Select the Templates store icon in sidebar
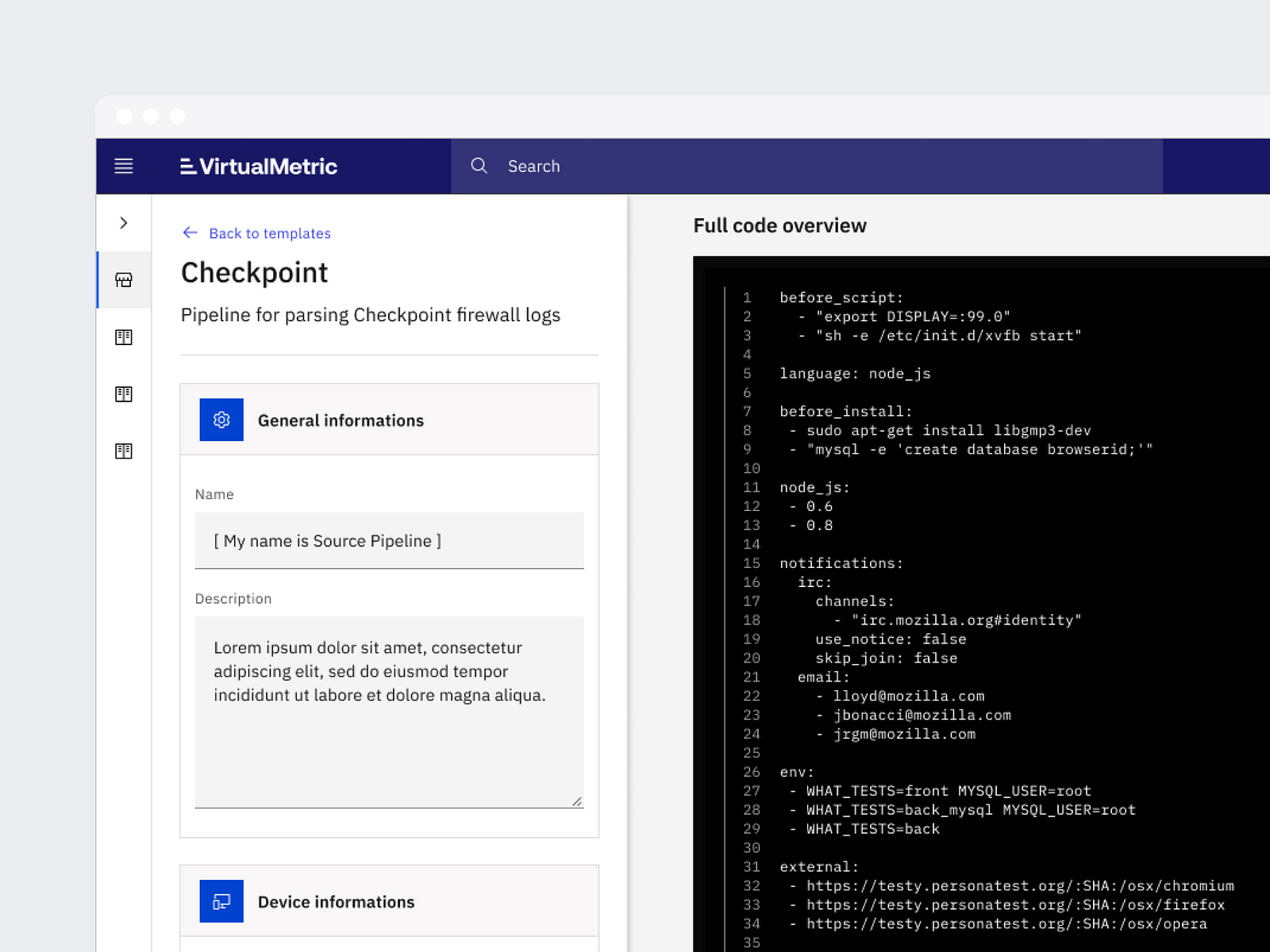1270x952 pixels. [124, 280]
